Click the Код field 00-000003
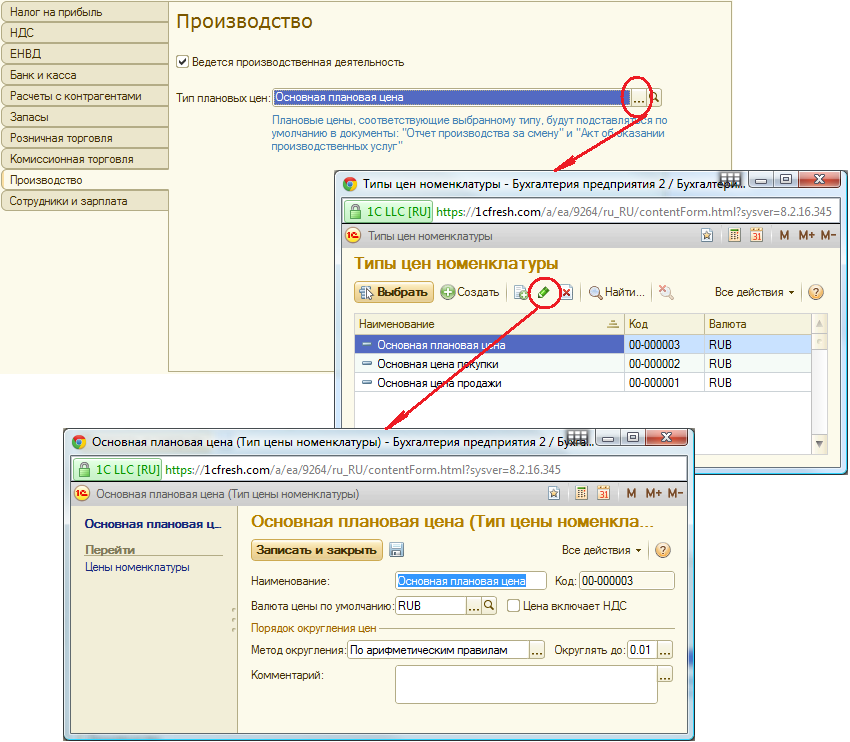 (x=627, y=581)
